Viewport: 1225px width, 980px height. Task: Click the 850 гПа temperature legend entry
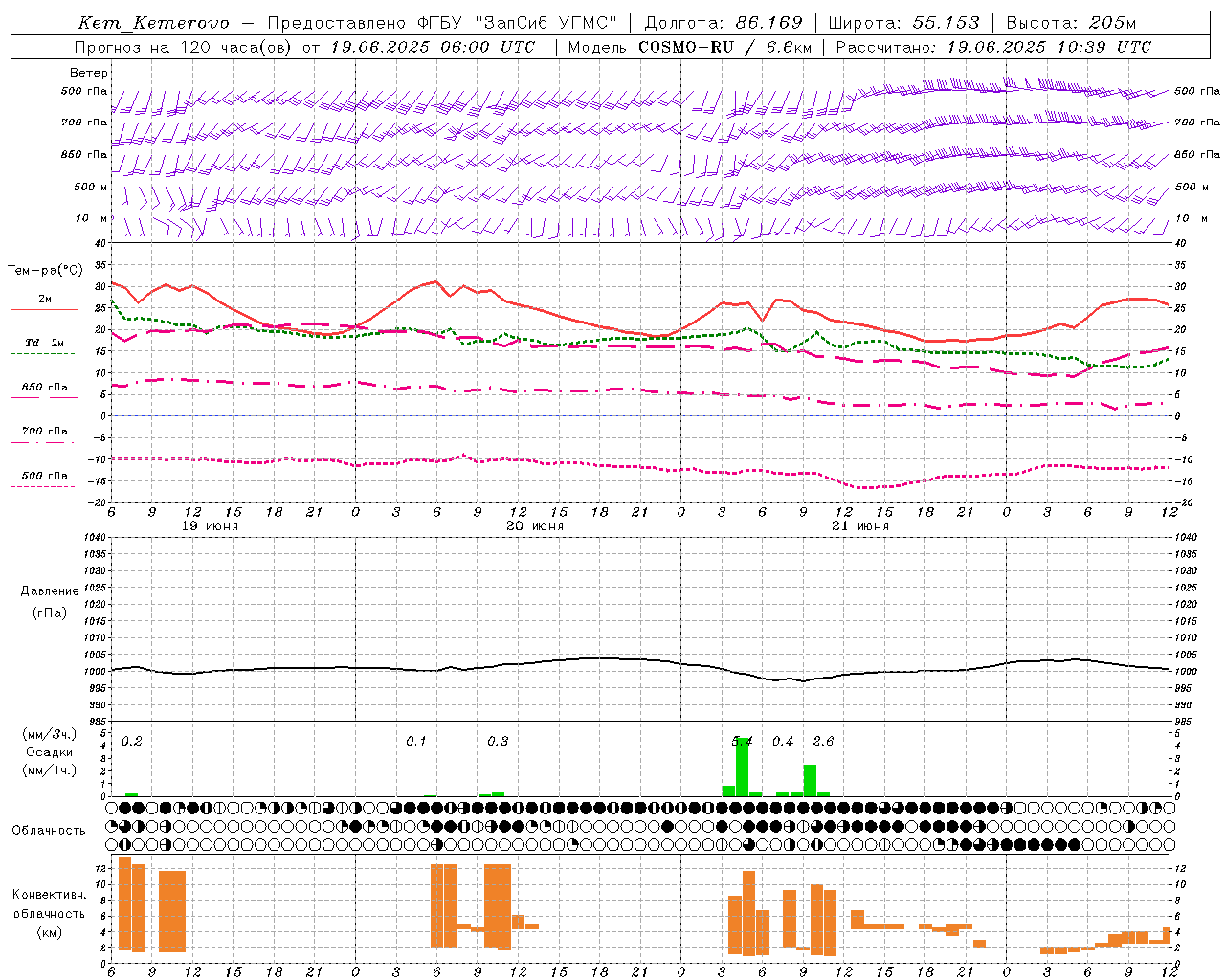(45, 388)
